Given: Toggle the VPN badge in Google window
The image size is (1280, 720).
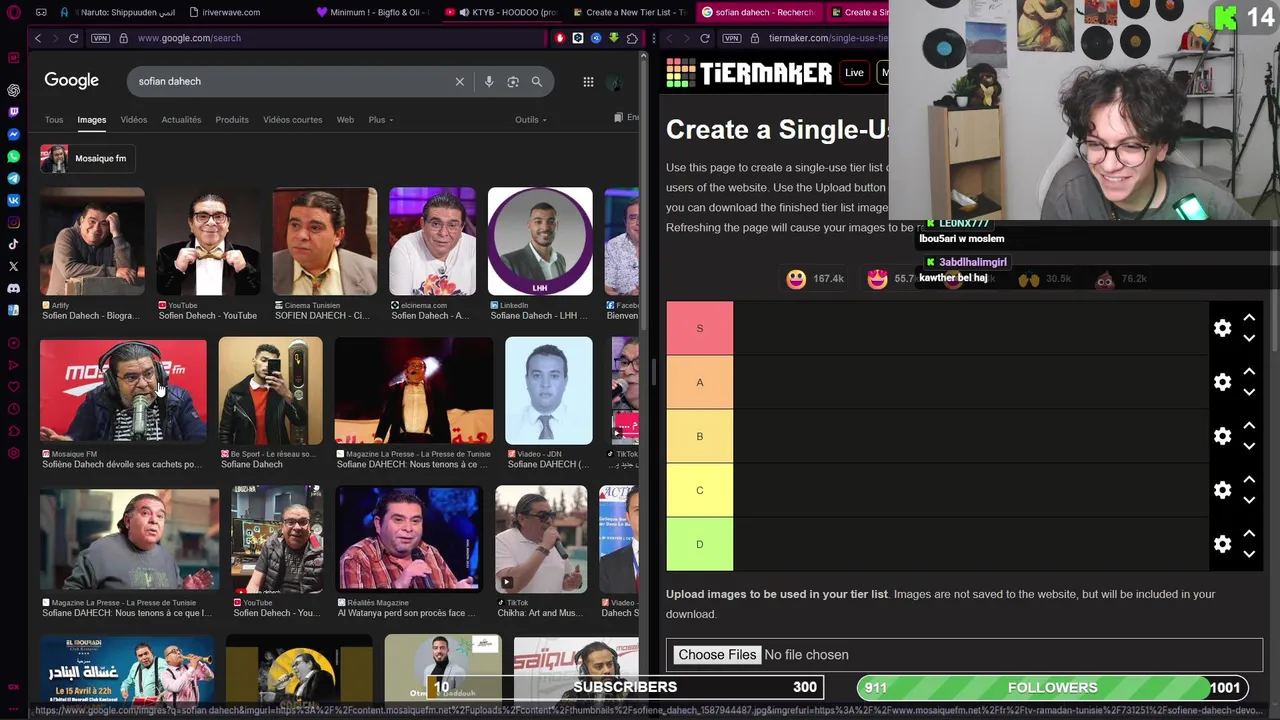Looking at the screenshot, I should [x=100, y=38].
